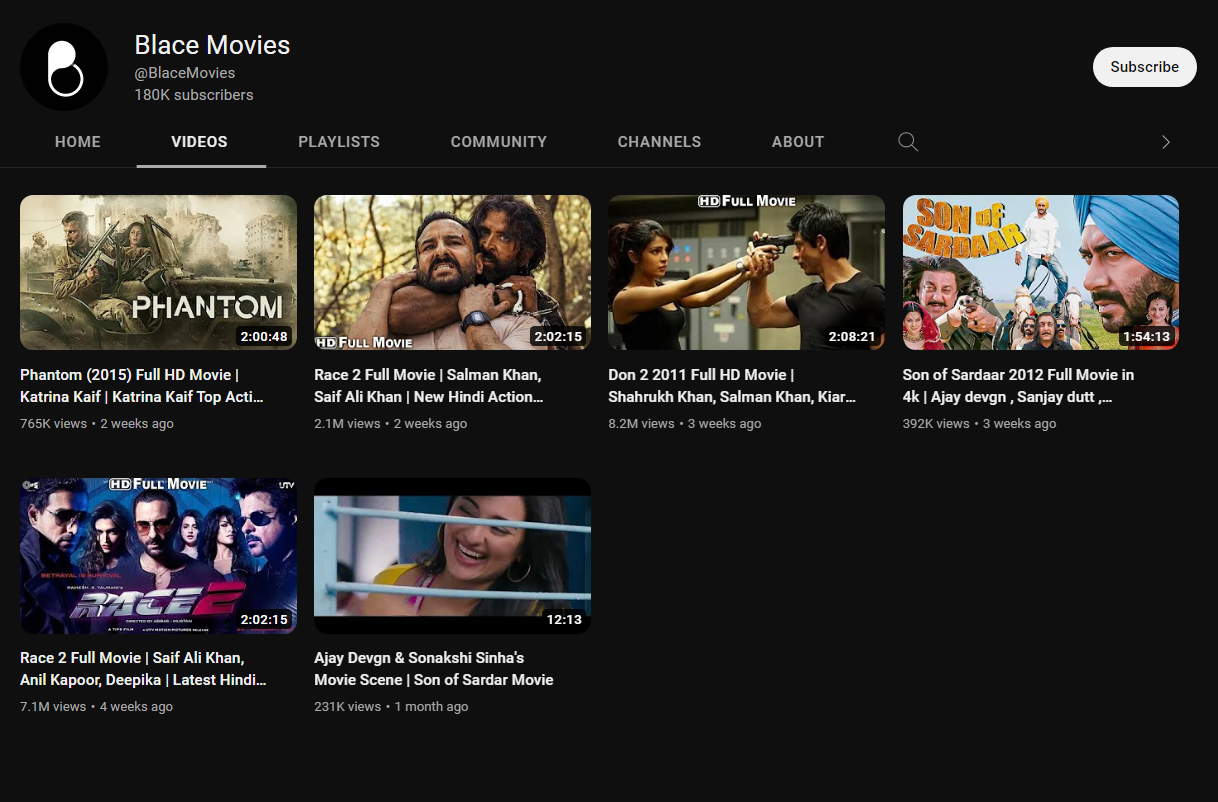Switch to the HOME tab

tap(78, 142)
